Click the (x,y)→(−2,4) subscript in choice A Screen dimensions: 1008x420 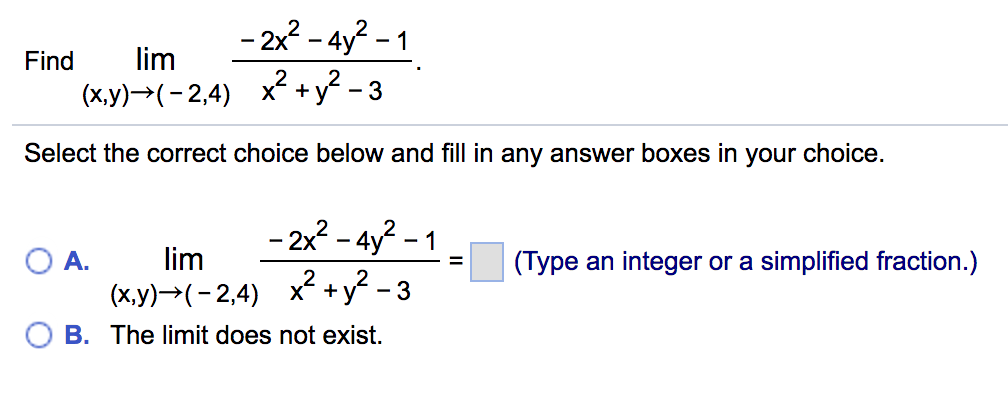183,295
